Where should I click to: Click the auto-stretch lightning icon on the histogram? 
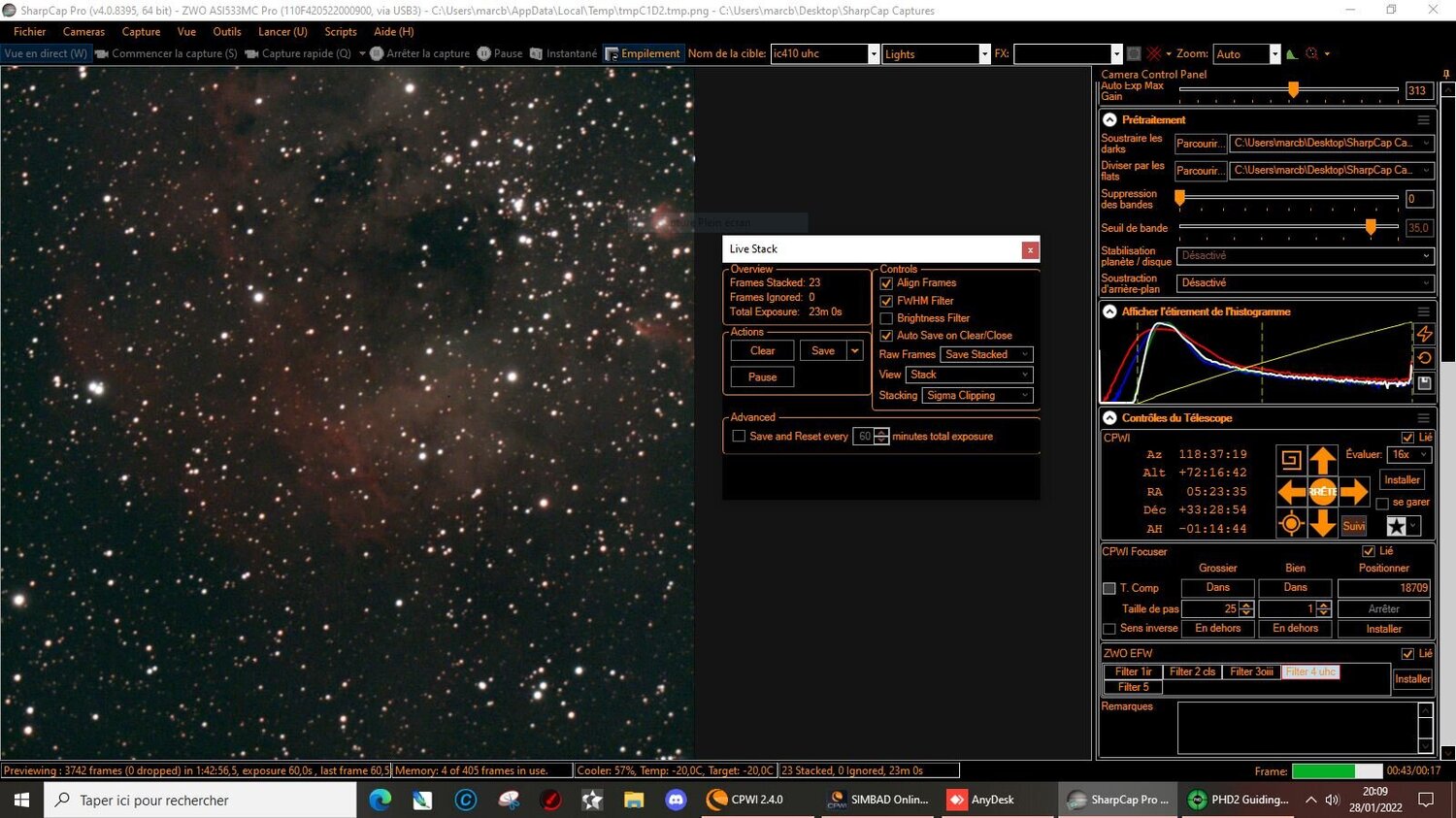tap(1424, 334)
